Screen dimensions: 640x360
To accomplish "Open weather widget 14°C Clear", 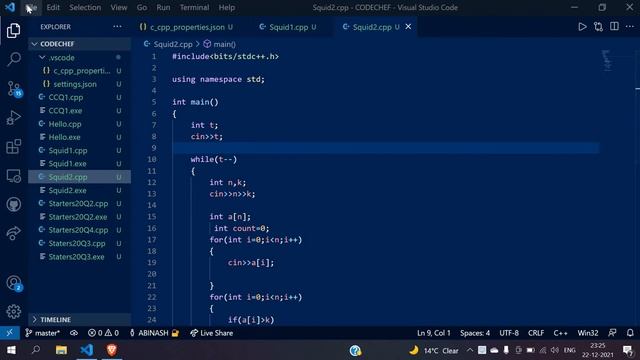I will [434, 350].
